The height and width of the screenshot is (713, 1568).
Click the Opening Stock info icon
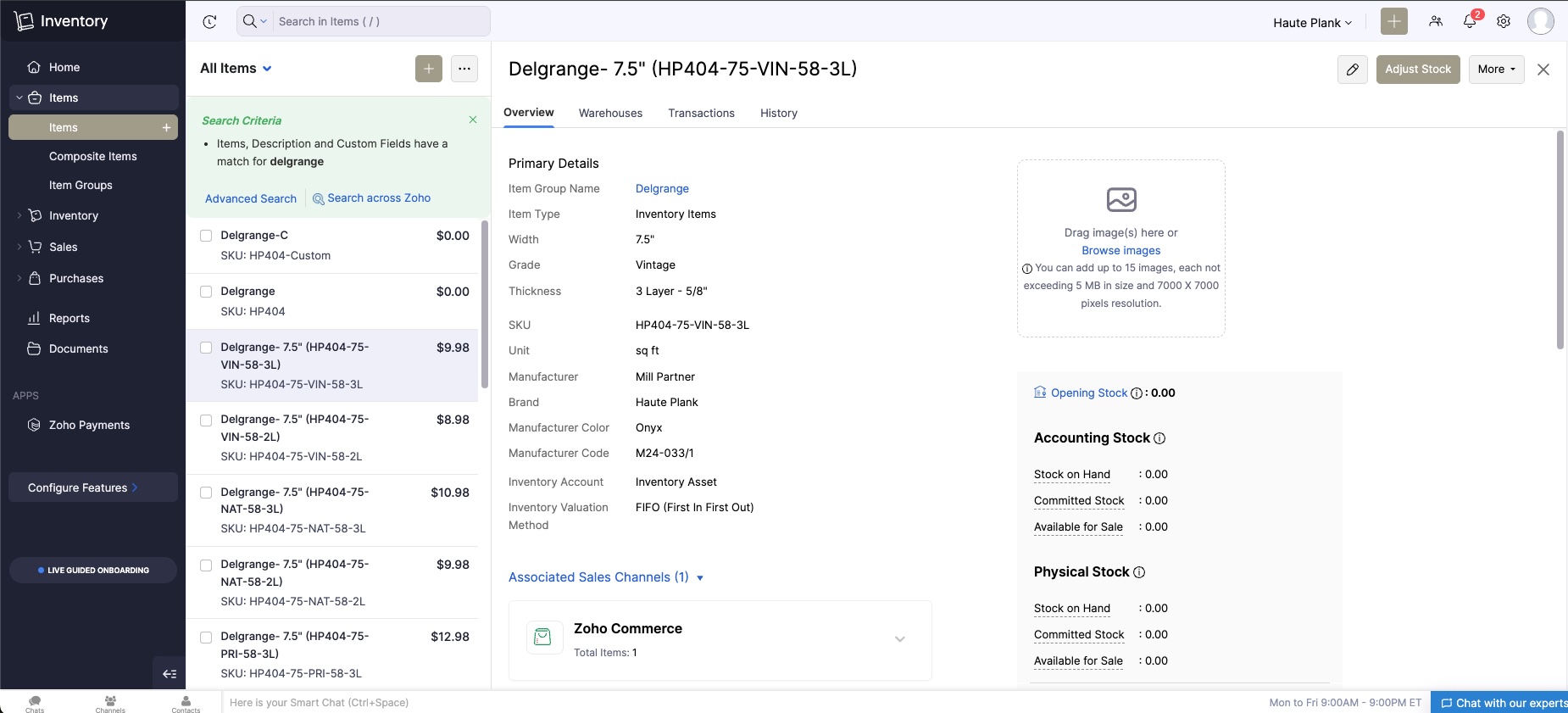pyautogui.click(x=1137, y=393)
